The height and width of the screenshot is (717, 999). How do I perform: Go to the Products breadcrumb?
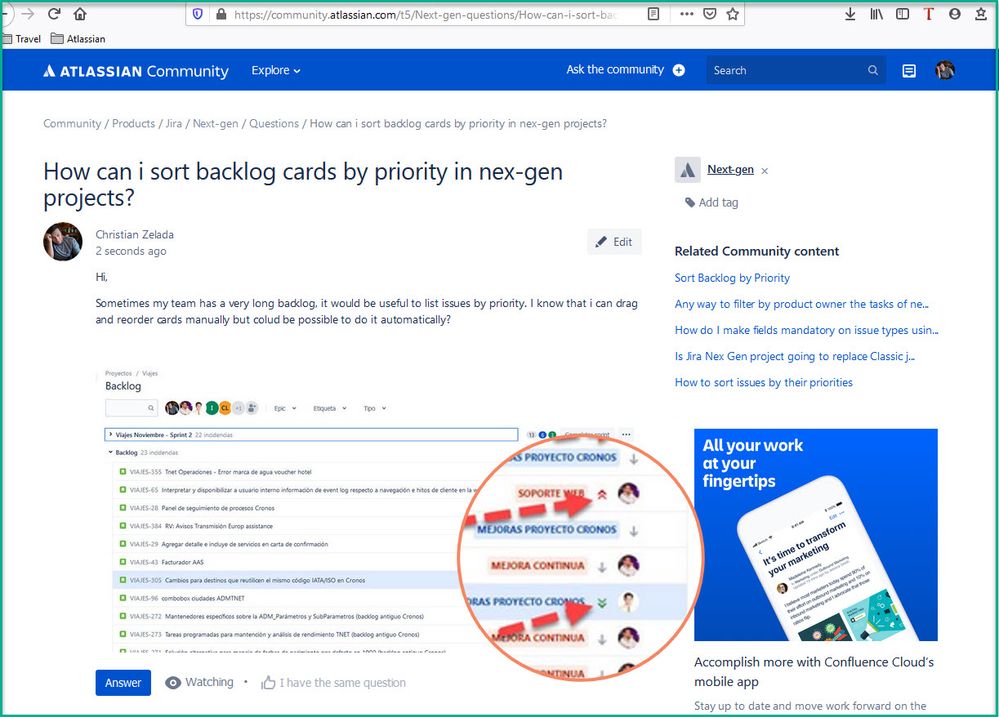(133, 124)
